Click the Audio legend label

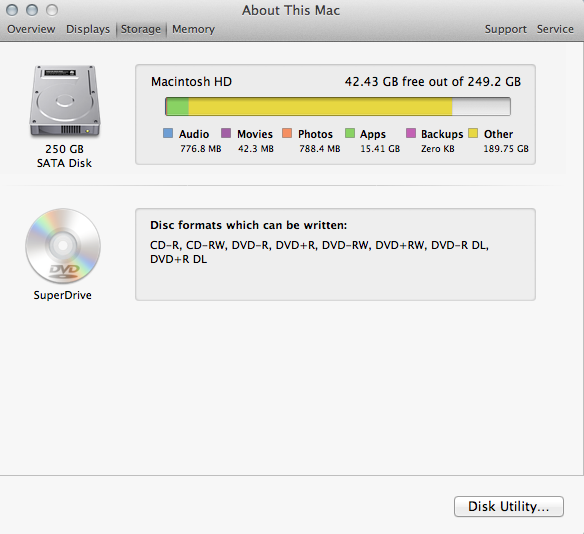coord(194,134)
